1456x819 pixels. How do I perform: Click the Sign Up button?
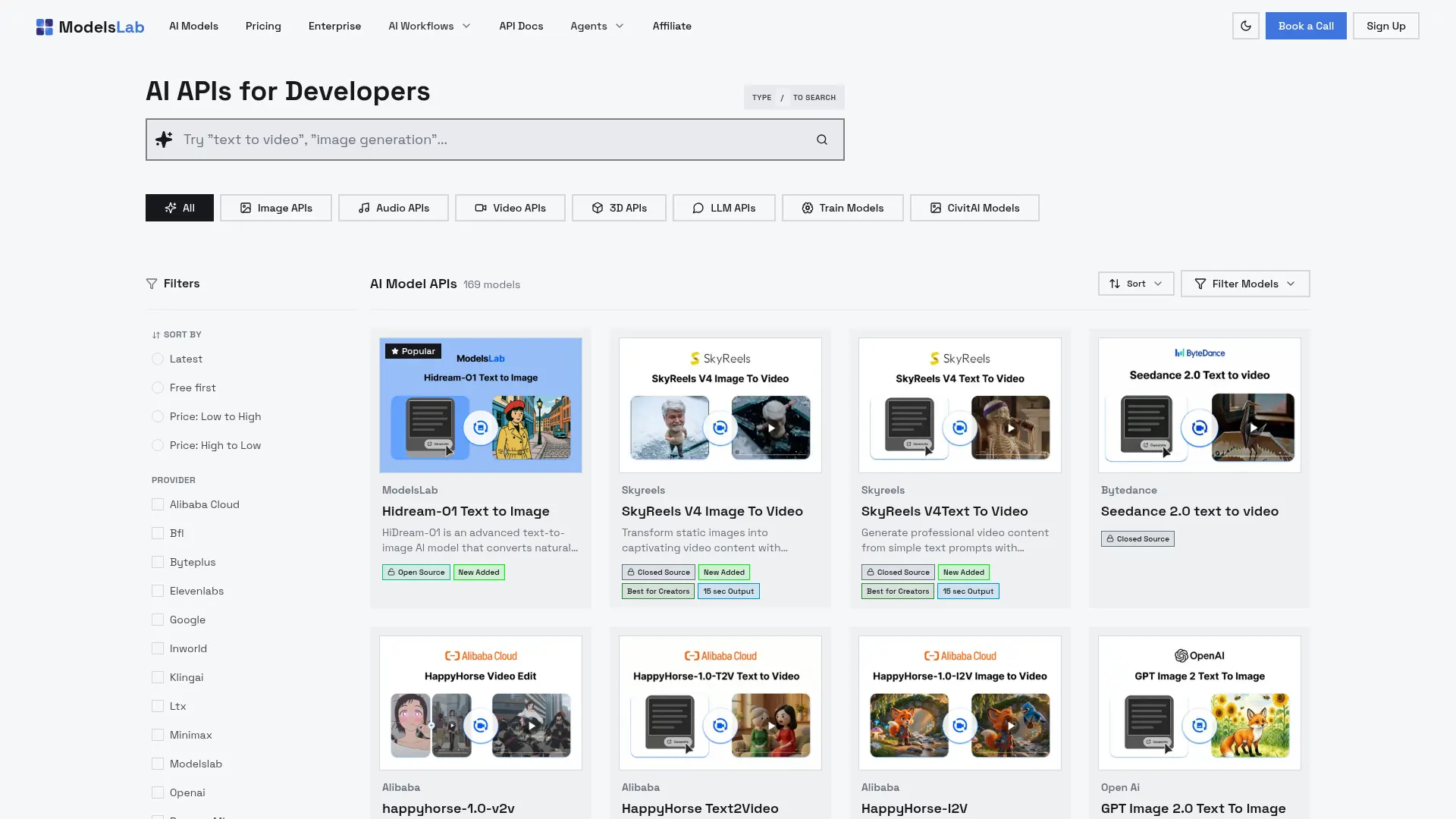pos(1386,26)
